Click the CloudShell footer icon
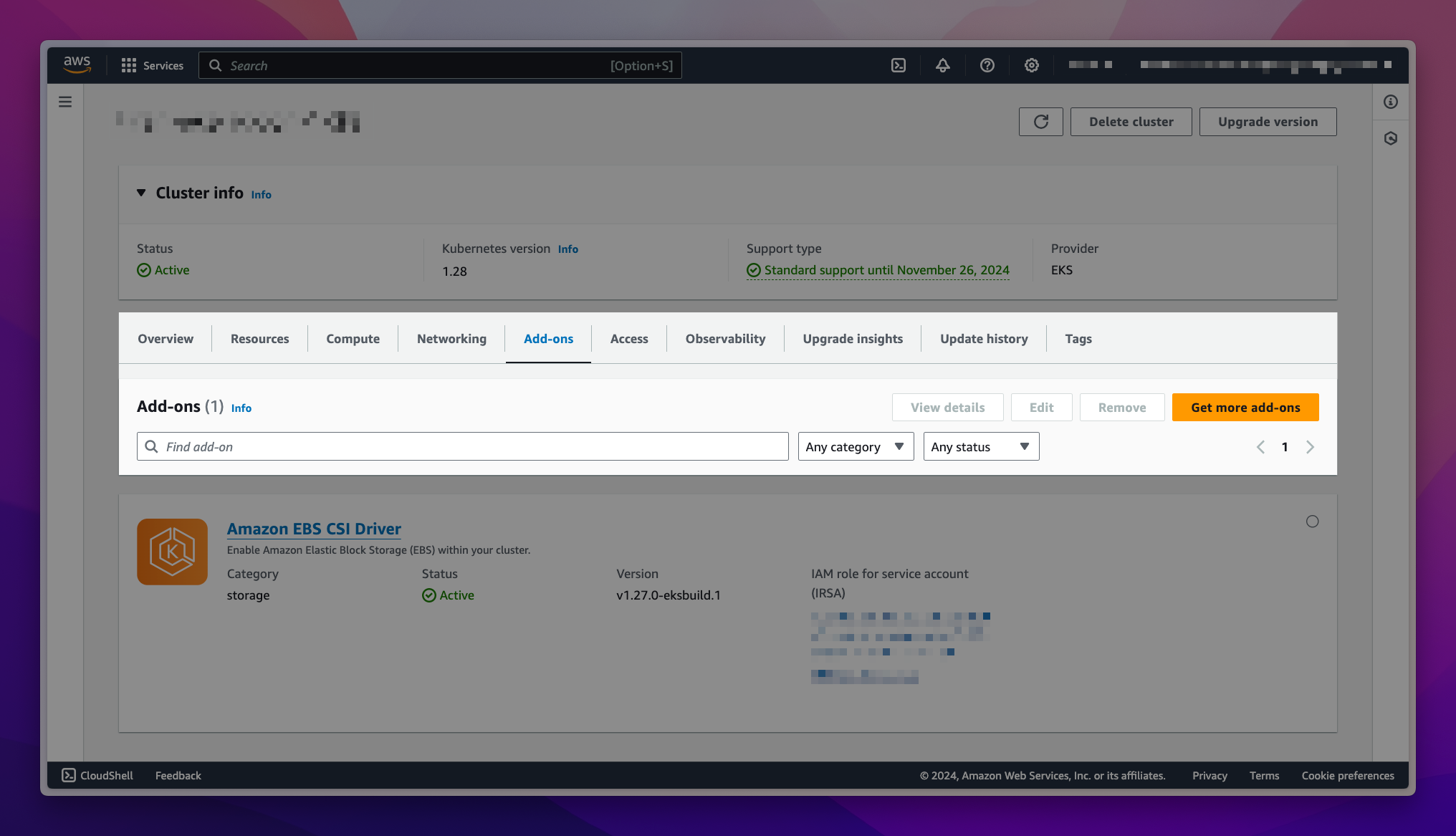 69,775
